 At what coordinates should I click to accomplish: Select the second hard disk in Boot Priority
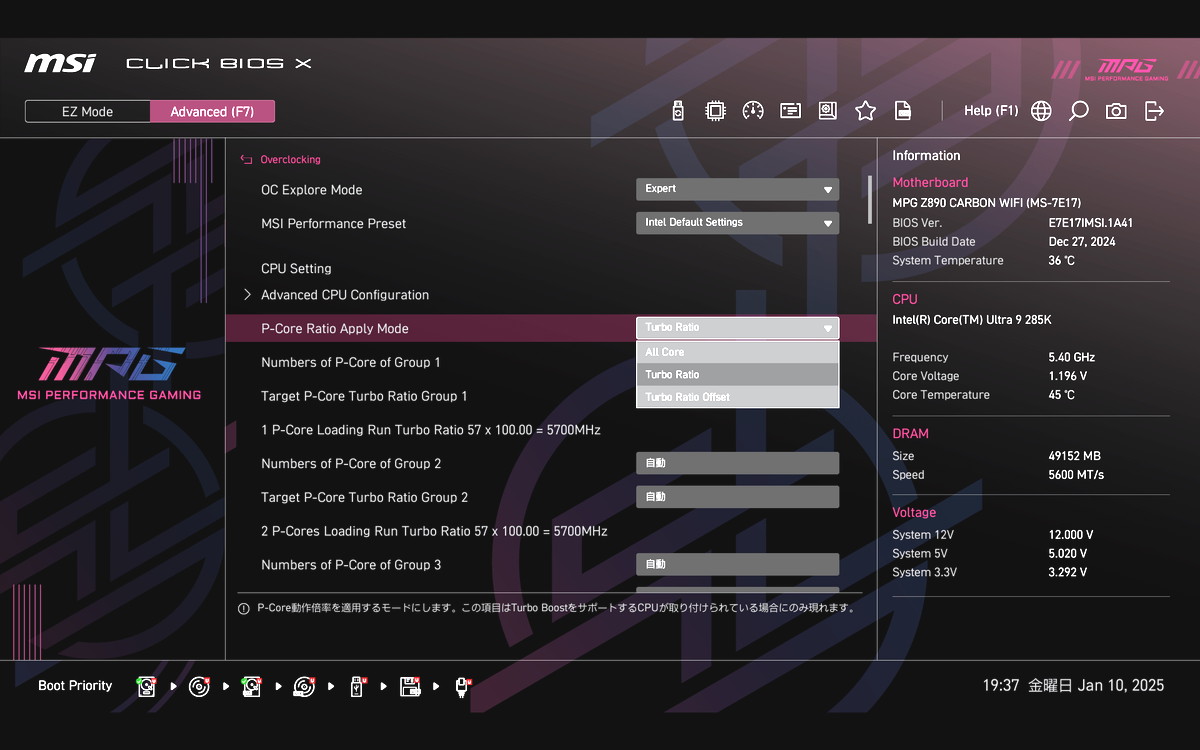pyautogui.click(x=251, y=686)
